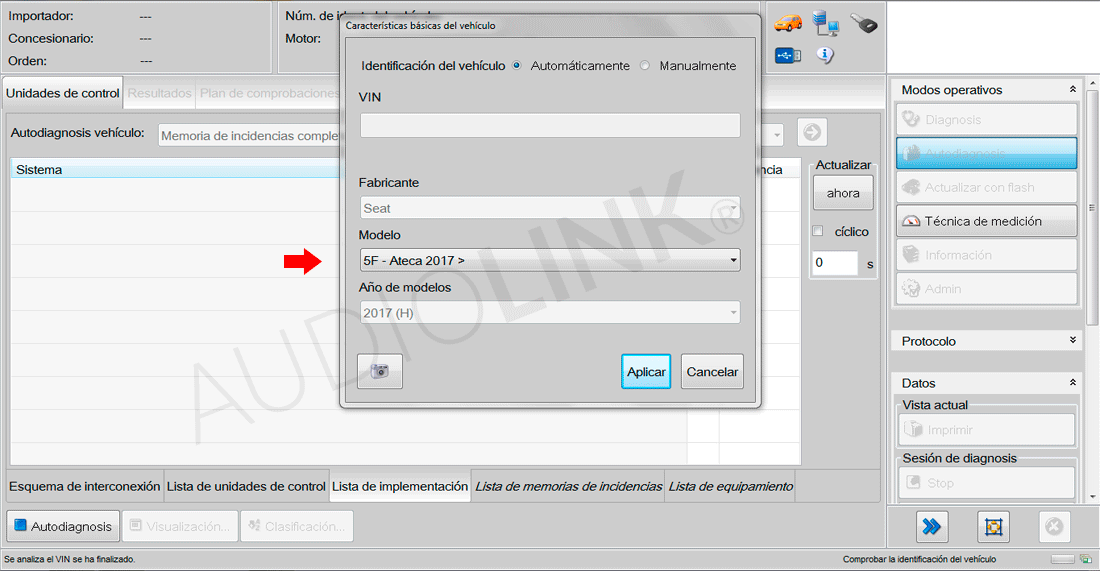Click the blue USB interface icon
Image resolution: width=1100 pixels, height=571 pixels.
(788, 55)
